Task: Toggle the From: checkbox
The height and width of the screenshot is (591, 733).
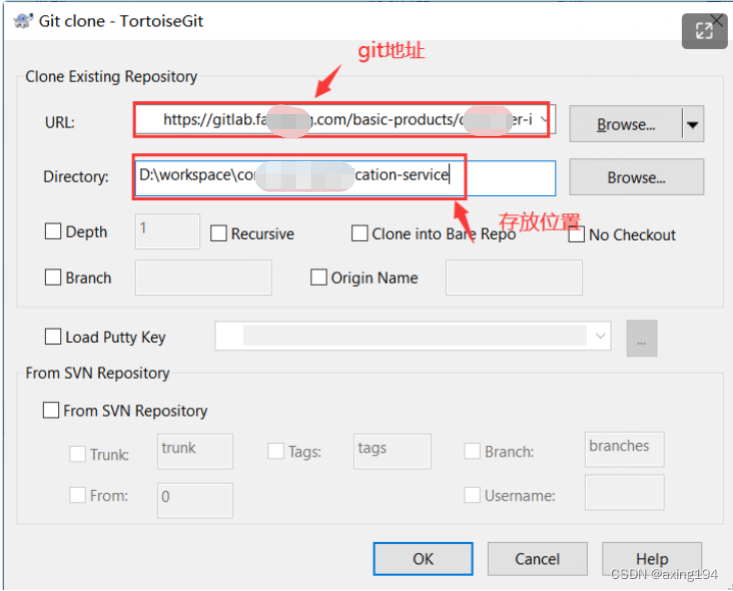Action: coord(77,495)
